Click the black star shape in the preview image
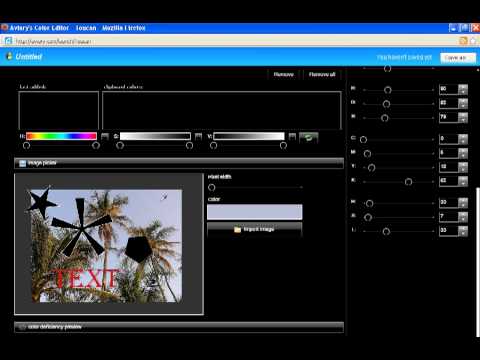The height and width of the screenshot is (360, 480). 41,202
